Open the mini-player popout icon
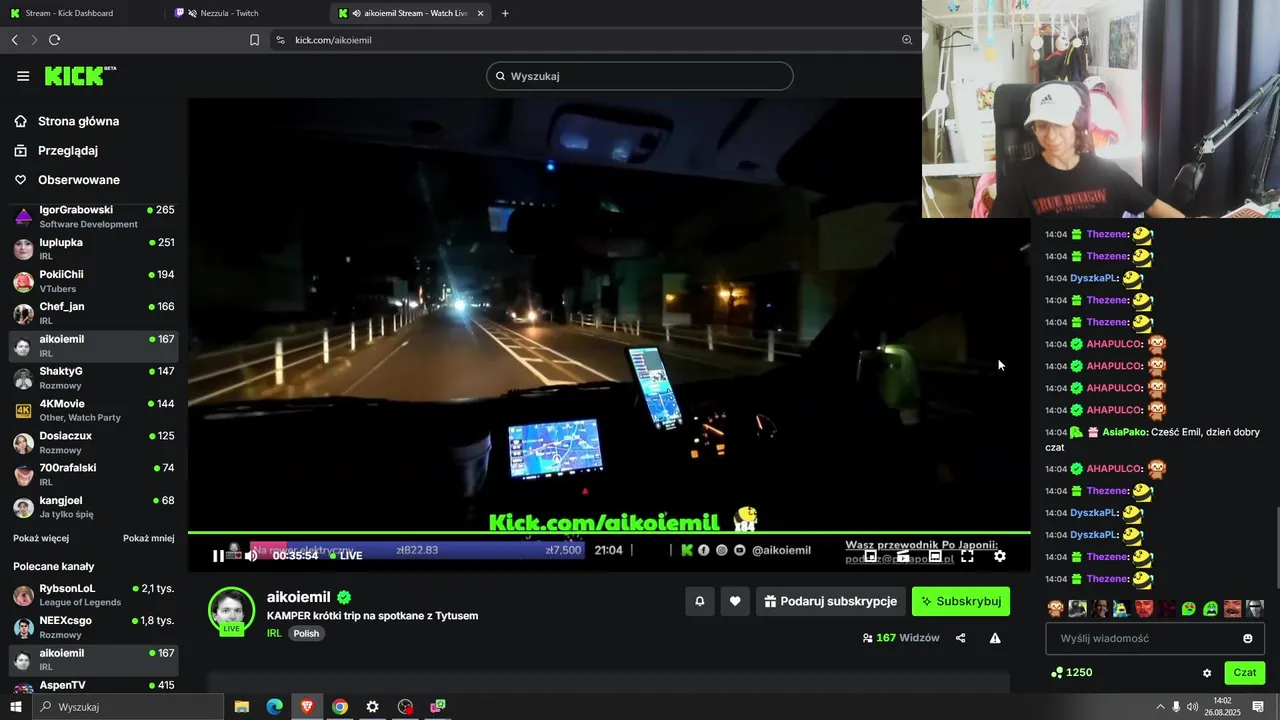Screen dimensions: 1280x720 click(x=871, y=556)
